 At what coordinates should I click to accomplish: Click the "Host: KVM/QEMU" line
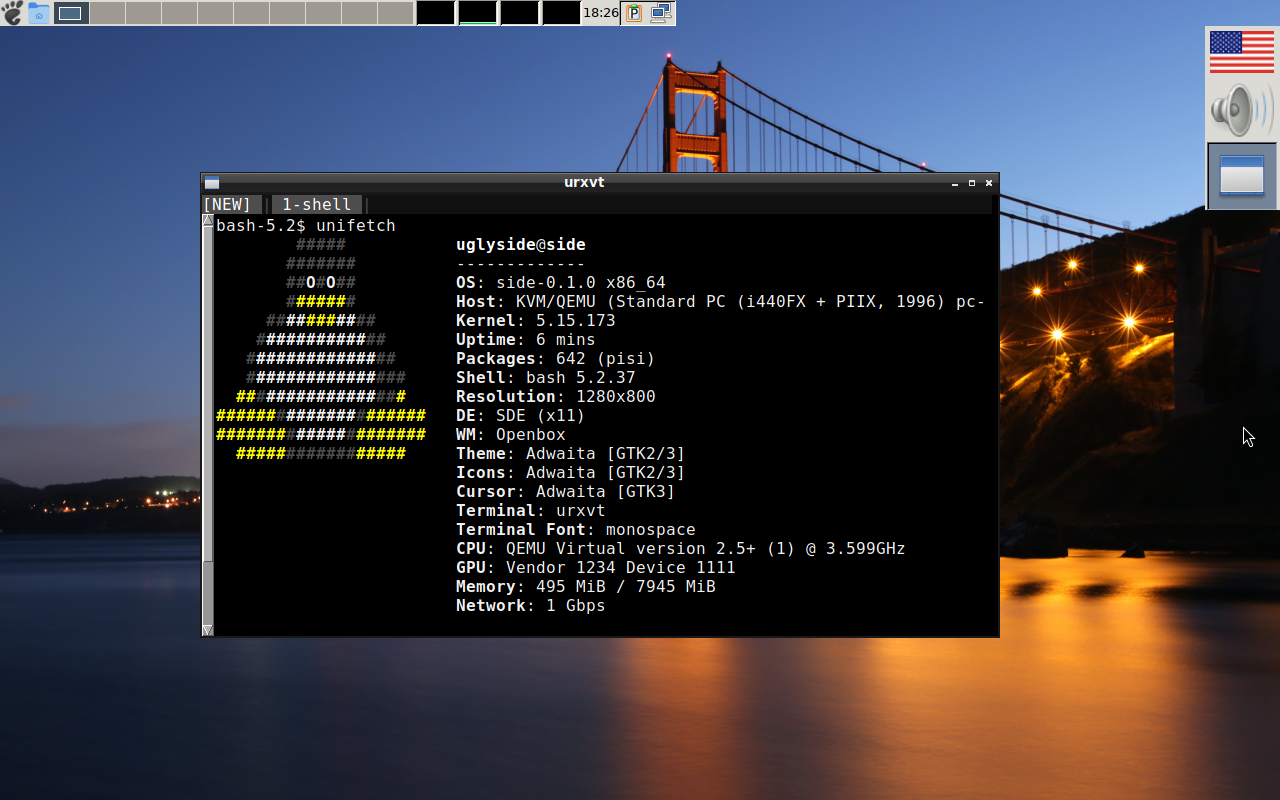[x=721, y=302]
